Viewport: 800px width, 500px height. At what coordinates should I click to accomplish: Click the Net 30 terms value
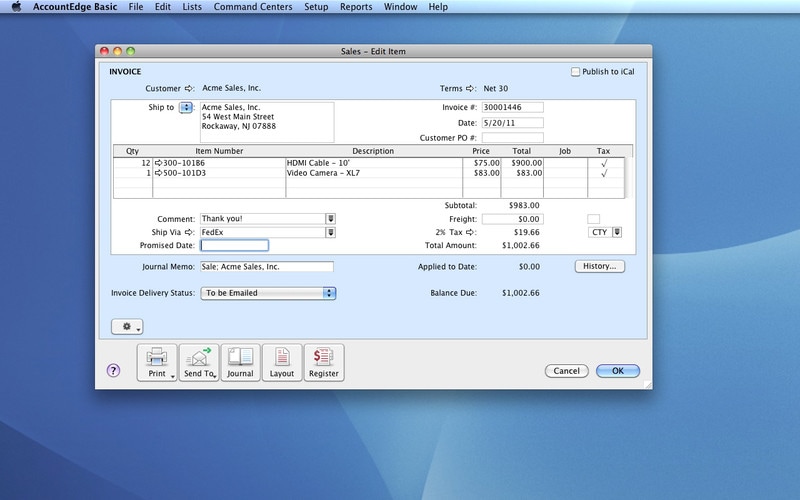point(496,88)
